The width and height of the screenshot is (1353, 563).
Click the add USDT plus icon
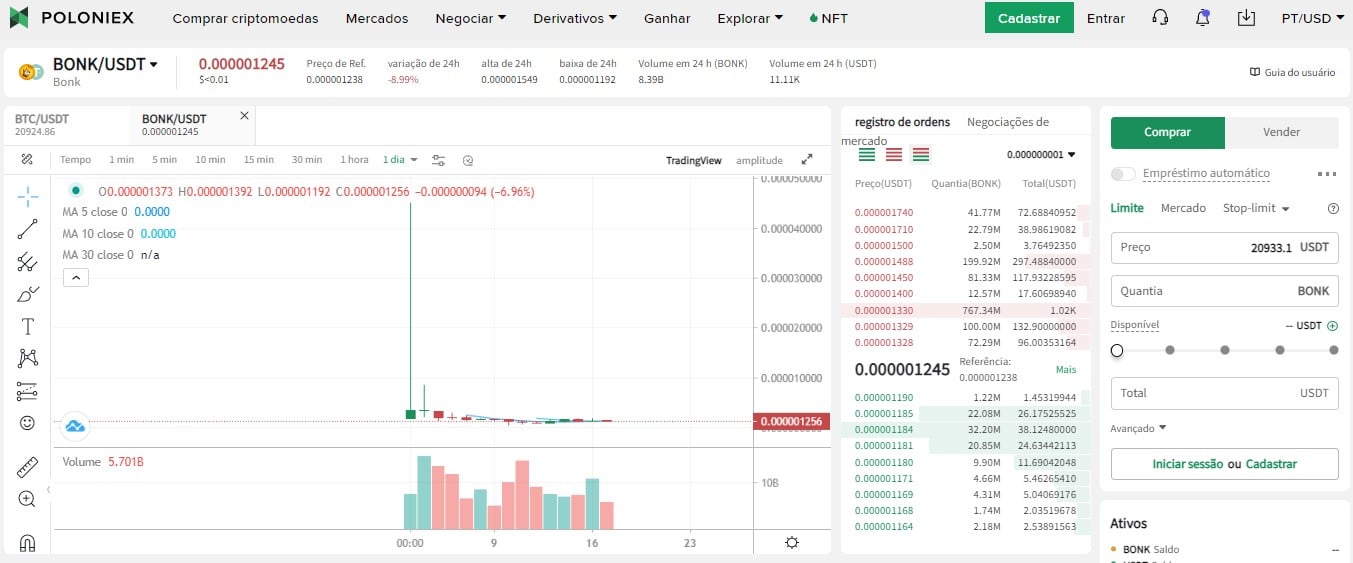[x=1332, y=326]
